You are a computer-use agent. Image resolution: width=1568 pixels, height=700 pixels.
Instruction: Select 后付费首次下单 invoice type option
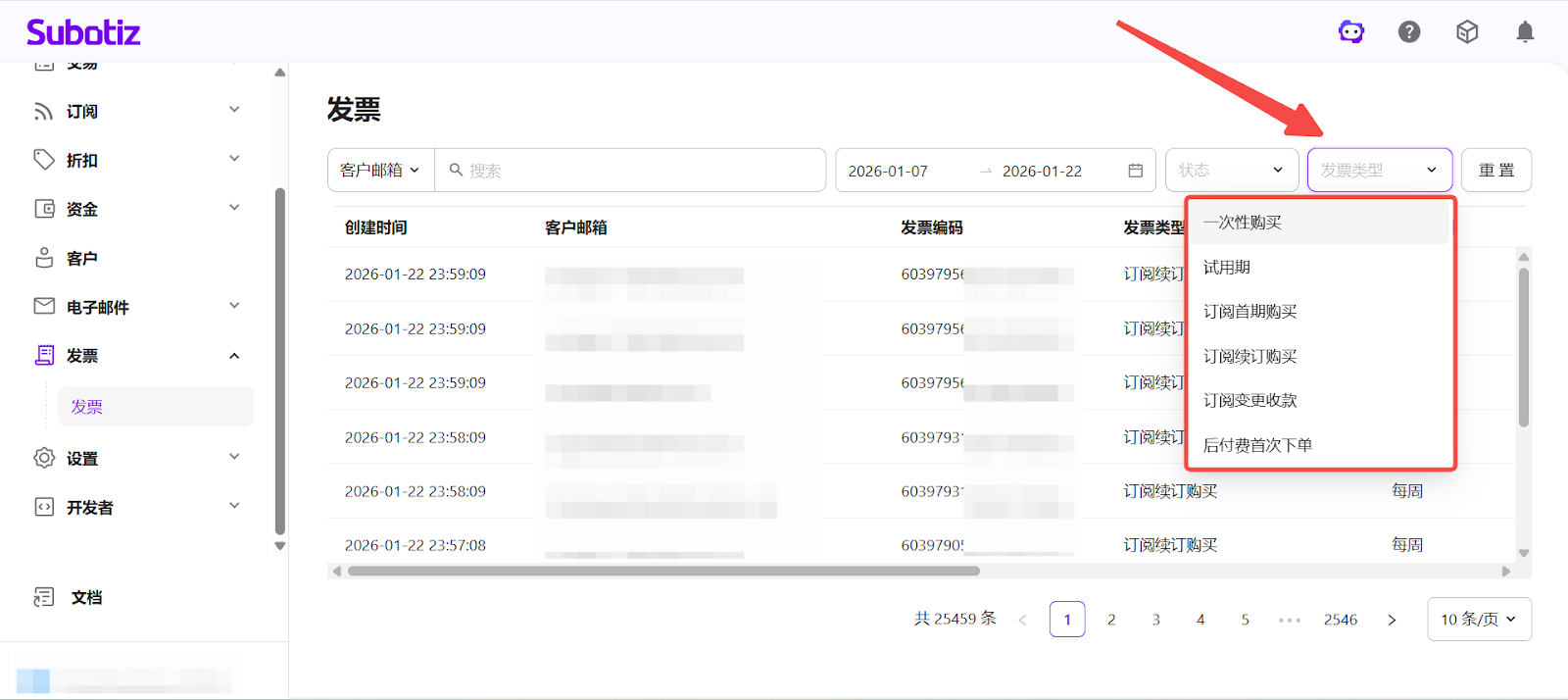tap(1257, 445)
